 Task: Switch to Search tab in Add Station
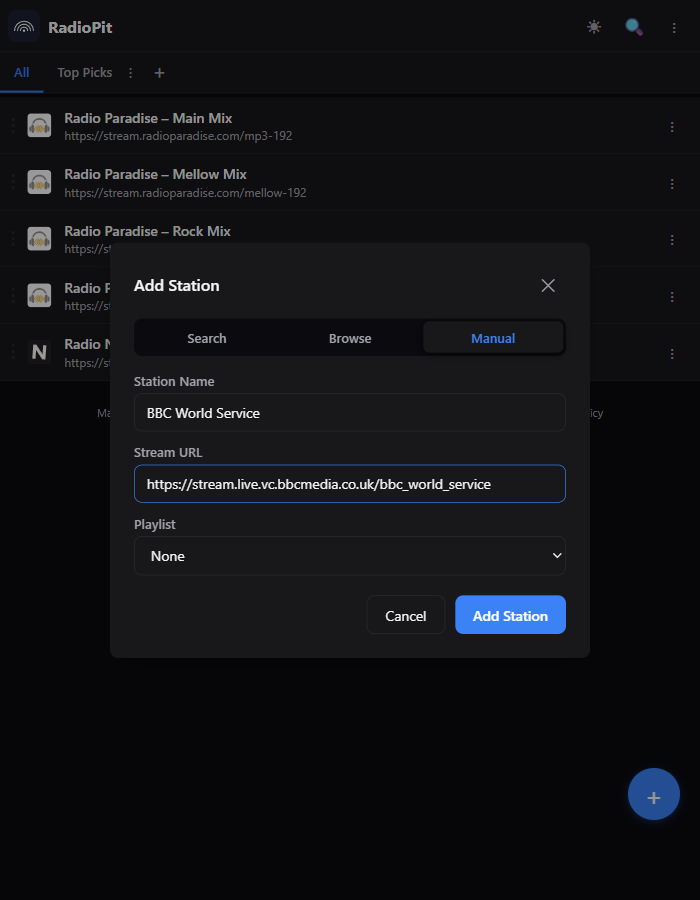207,338
